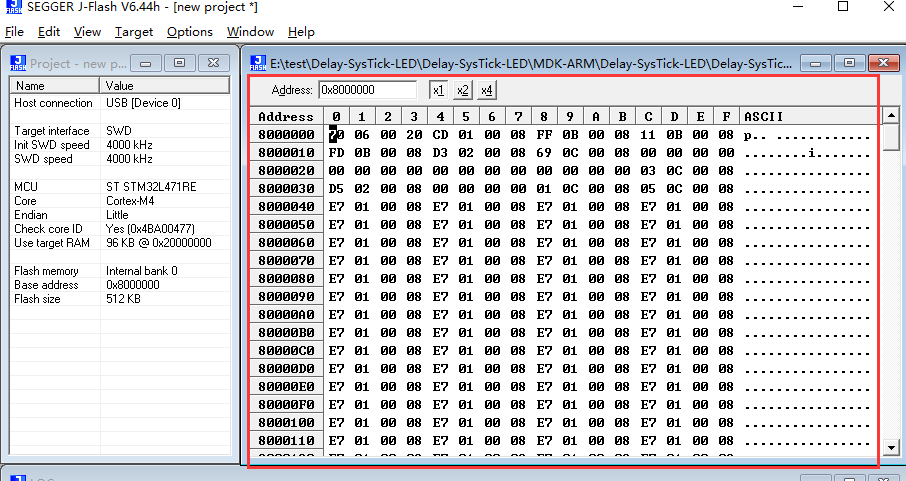Click the column F header in hex view

click(726, 116)
